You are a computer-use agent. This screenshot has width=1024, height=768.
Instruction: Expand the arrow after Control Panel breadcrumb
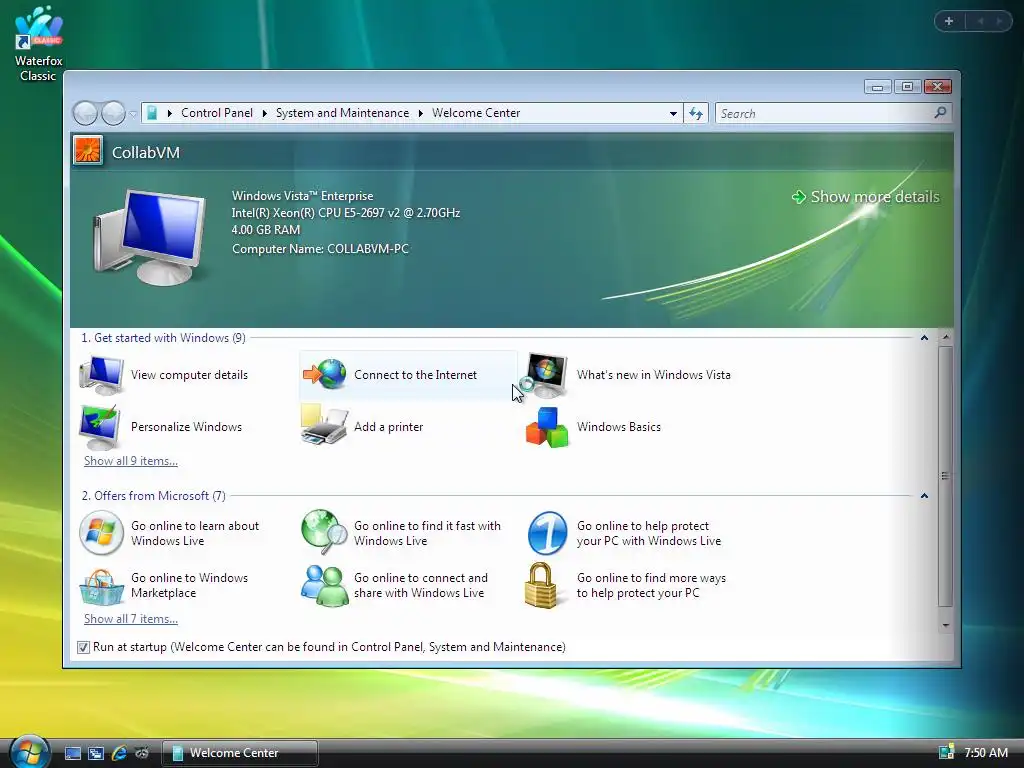tap(264, 114)
